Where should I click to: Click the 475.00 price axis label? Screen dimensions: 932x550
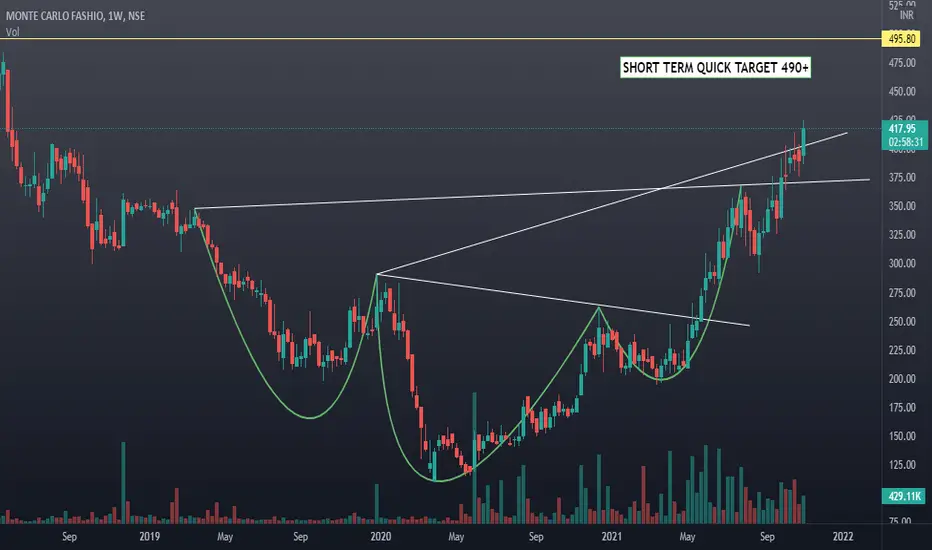click(x=902, y=63)
